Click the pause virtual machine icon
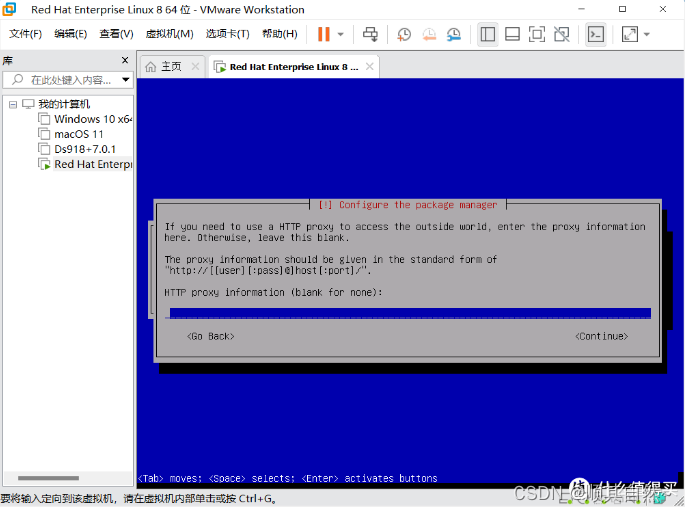Screen dimensions: 687x513 [x=324, y=34]
